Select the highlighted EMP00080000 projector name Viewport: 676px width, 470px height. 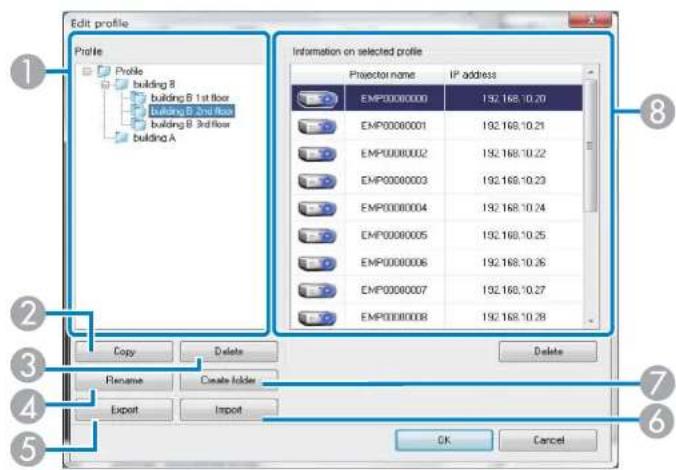[x=394, y=99]
